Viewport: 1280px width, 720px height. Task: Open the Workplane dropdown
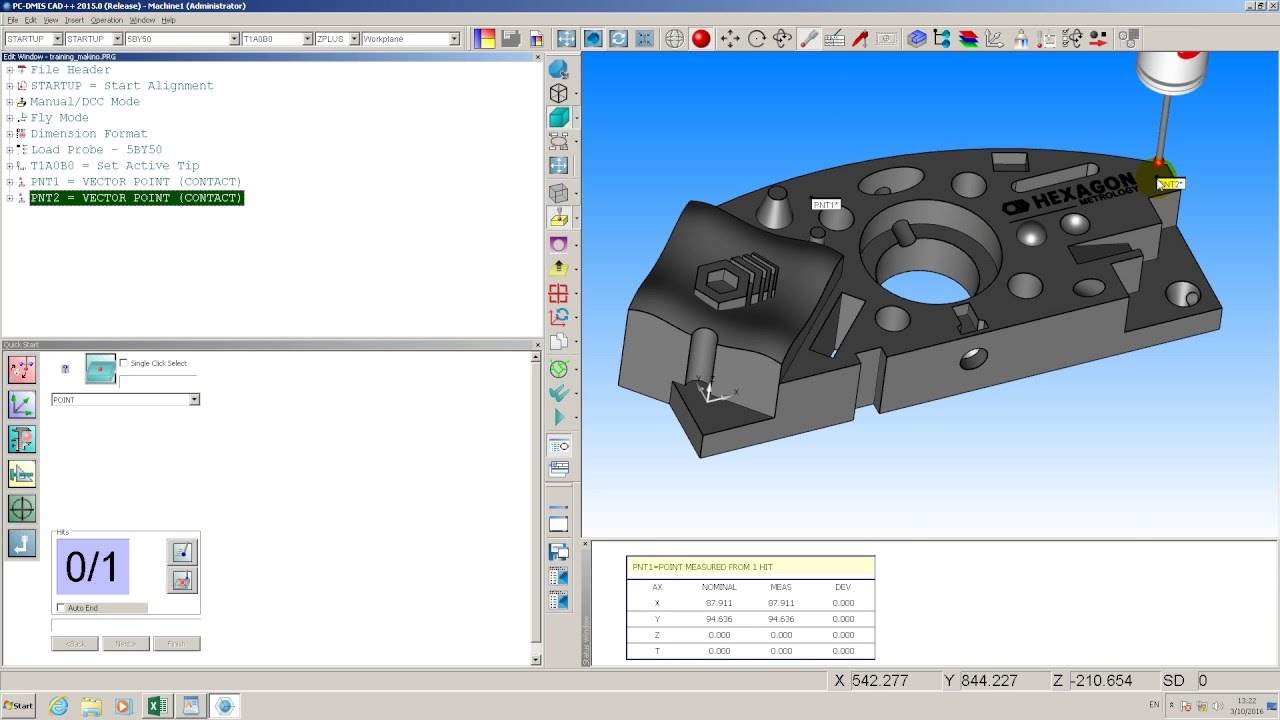pyautogui.click(x=454, y=39)
